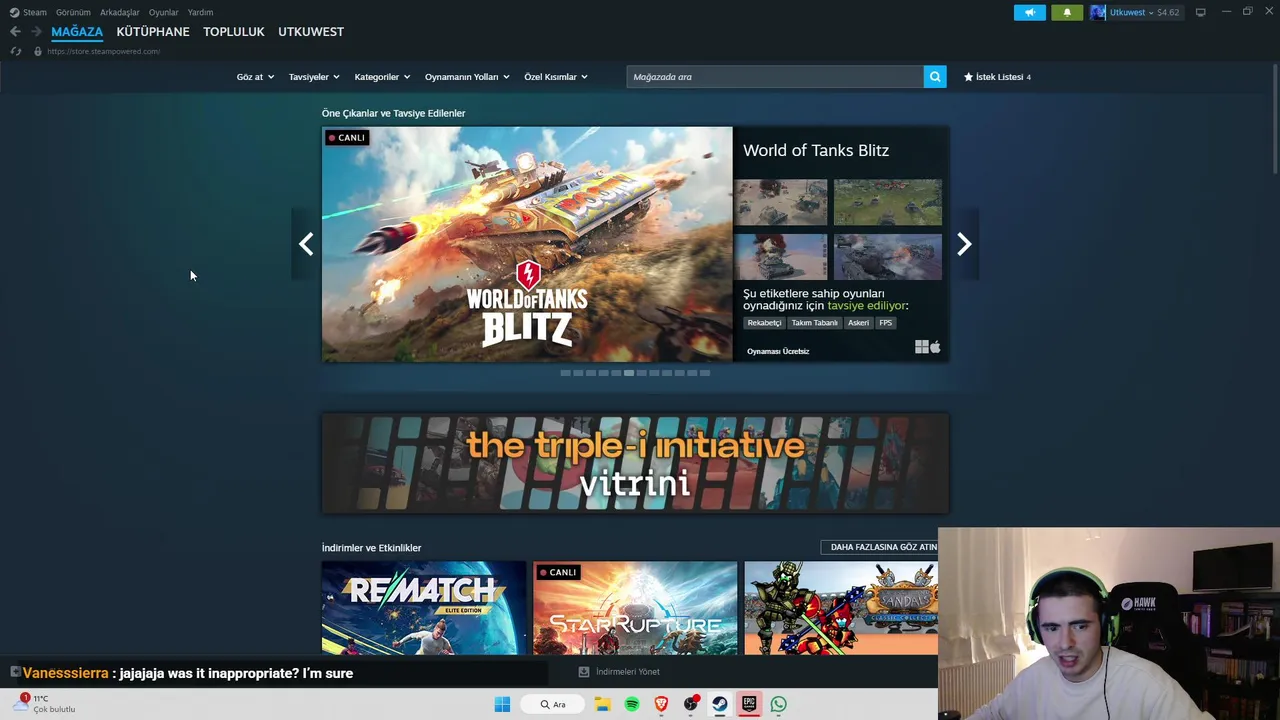Open Spotify from the taskbar
The width and height of the screenshot is (1280, 720).
632,704
